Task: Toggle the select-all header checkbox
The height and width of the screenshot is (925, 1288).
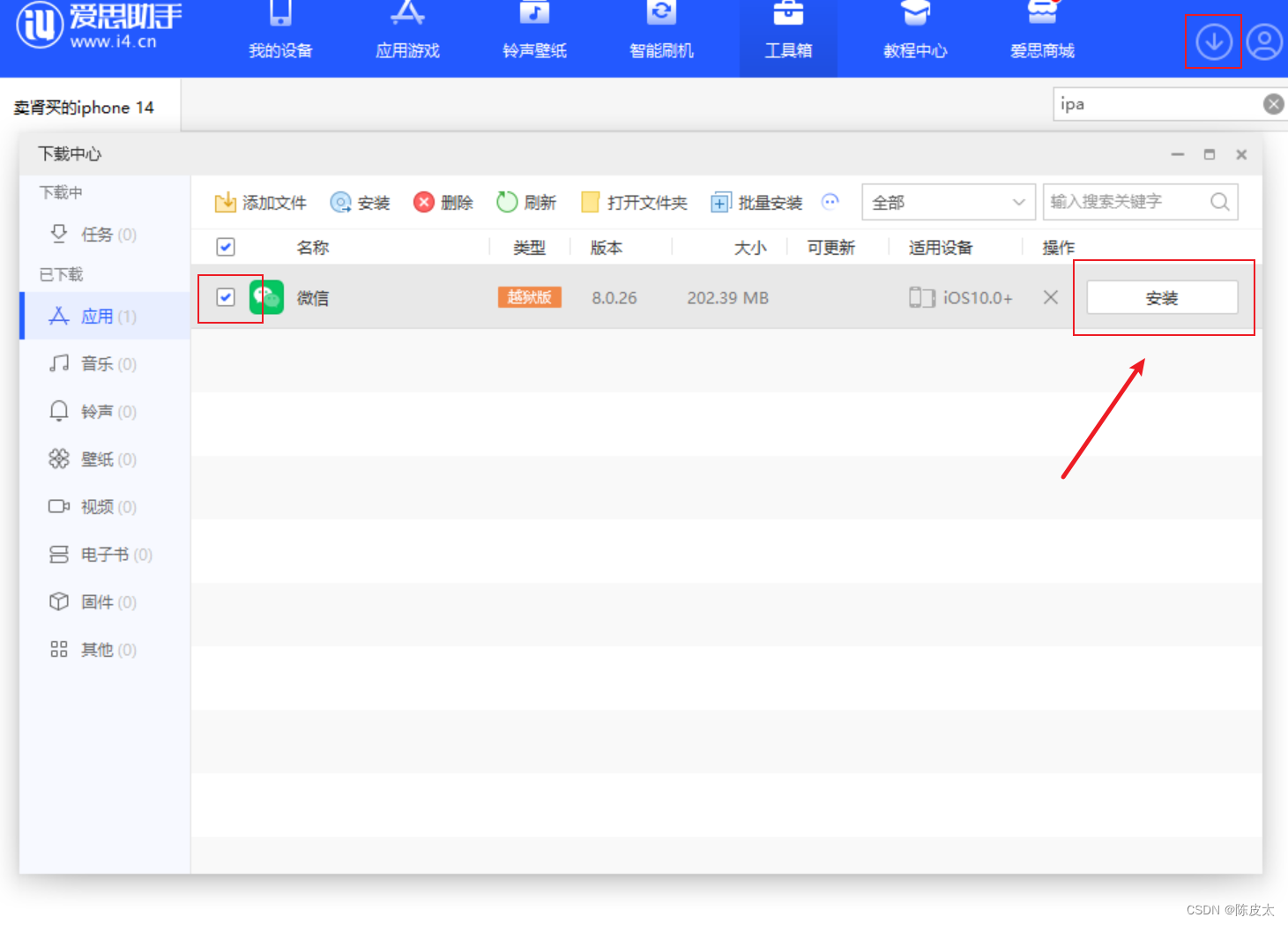Action: point(226,247)
